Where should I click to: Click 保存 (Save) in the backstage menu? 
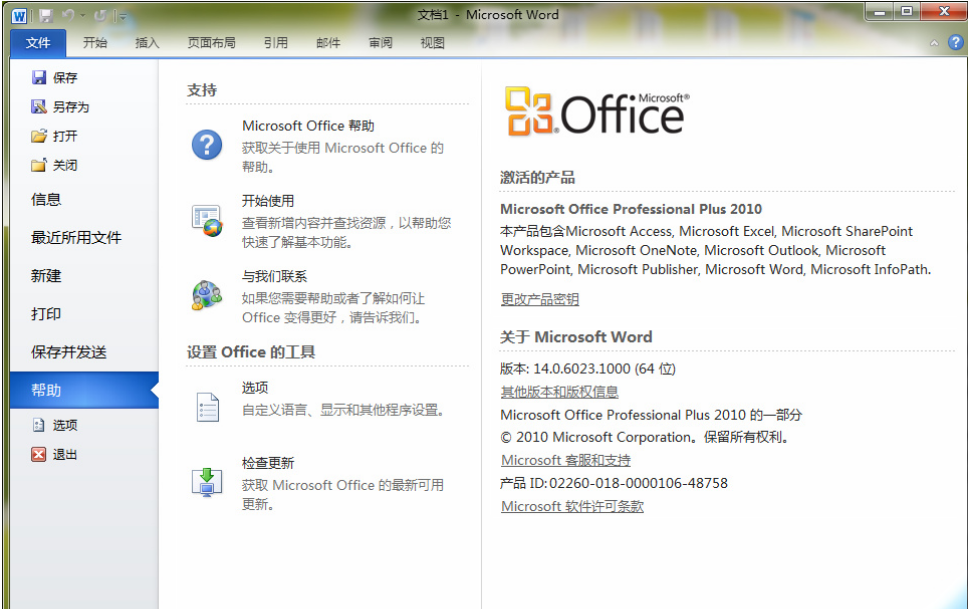(x=55, y=77)
